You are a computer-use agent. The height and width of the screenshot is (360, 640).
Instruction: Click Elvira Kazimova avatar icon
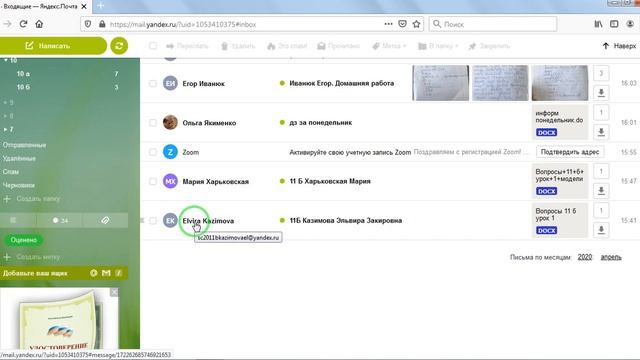(170, 220)
